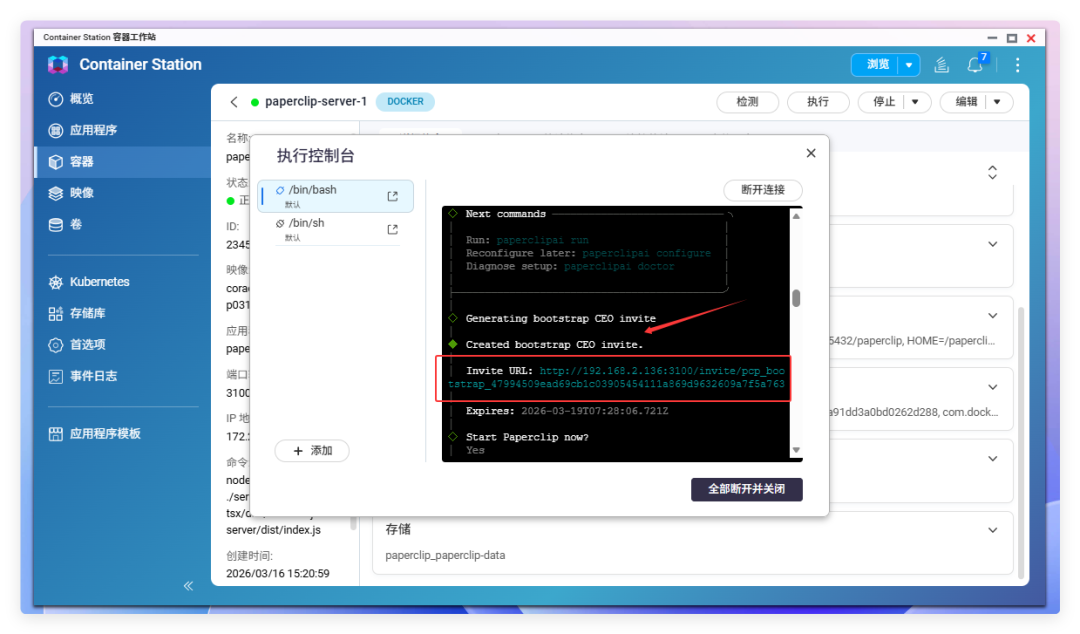Open /bin/sh in new window icon

click(x=393, y=229)
